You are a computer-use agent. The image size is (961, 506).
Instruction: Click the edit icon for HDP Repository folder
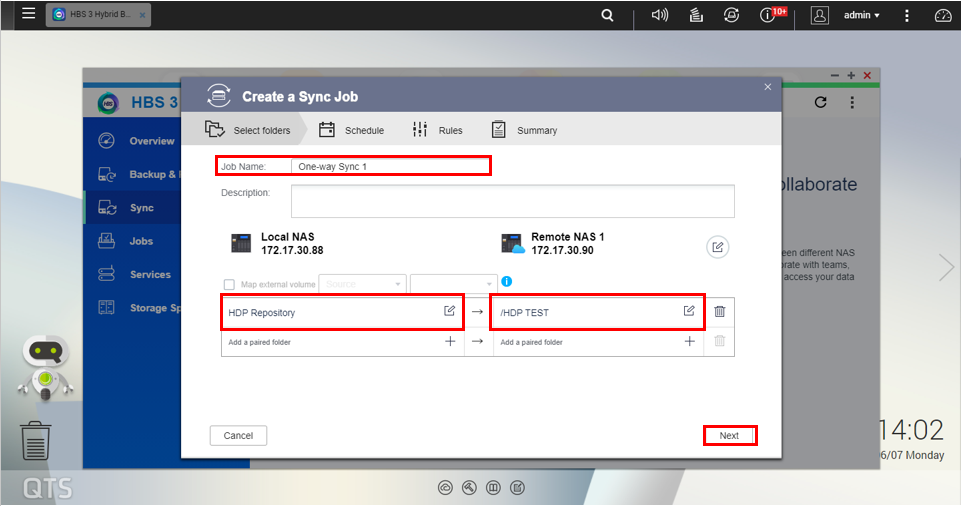pyautogui.click(x=449, y=311)
